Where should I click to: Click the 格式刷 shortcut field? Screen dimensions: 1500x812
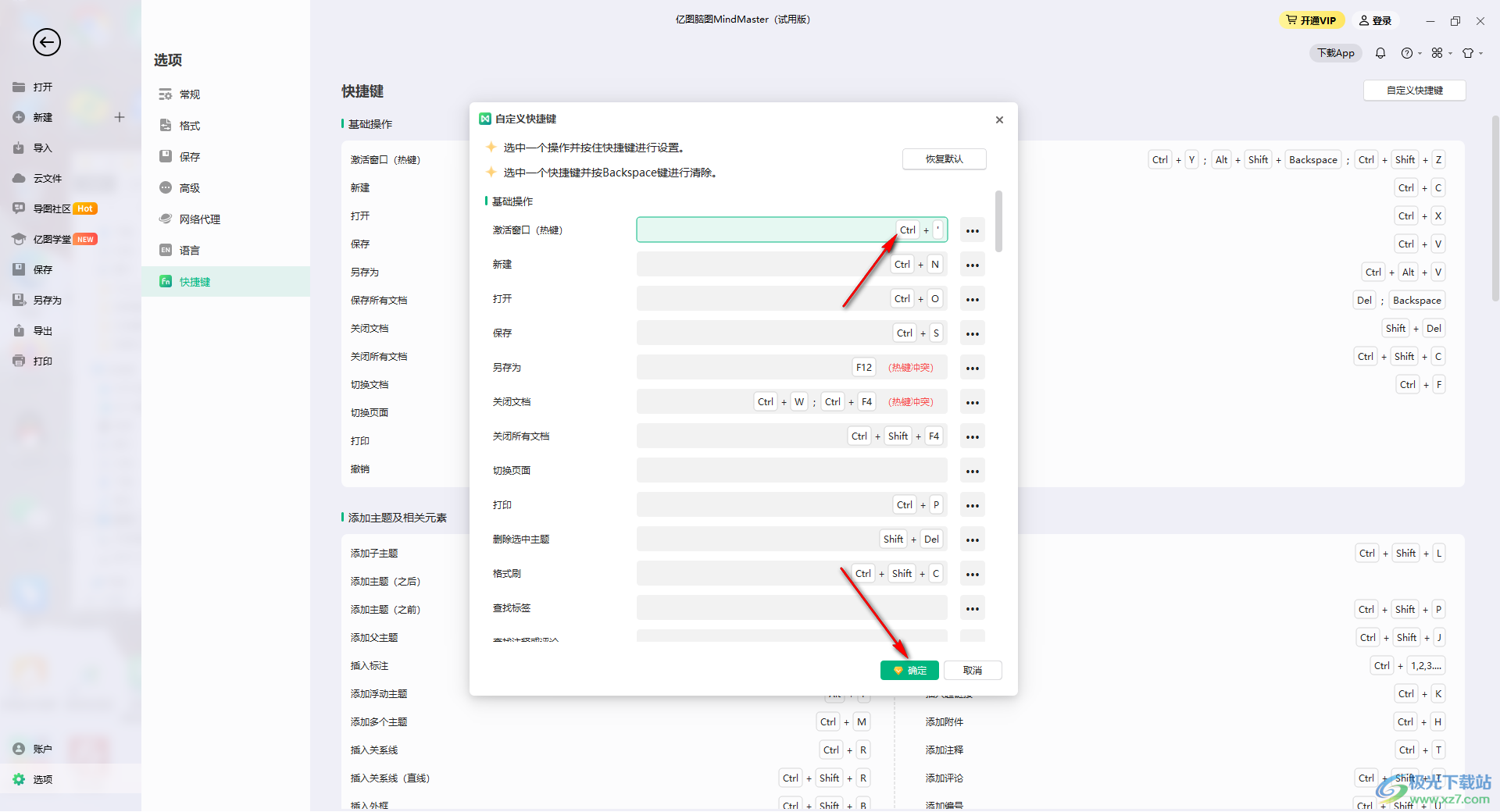pos(792,573)
